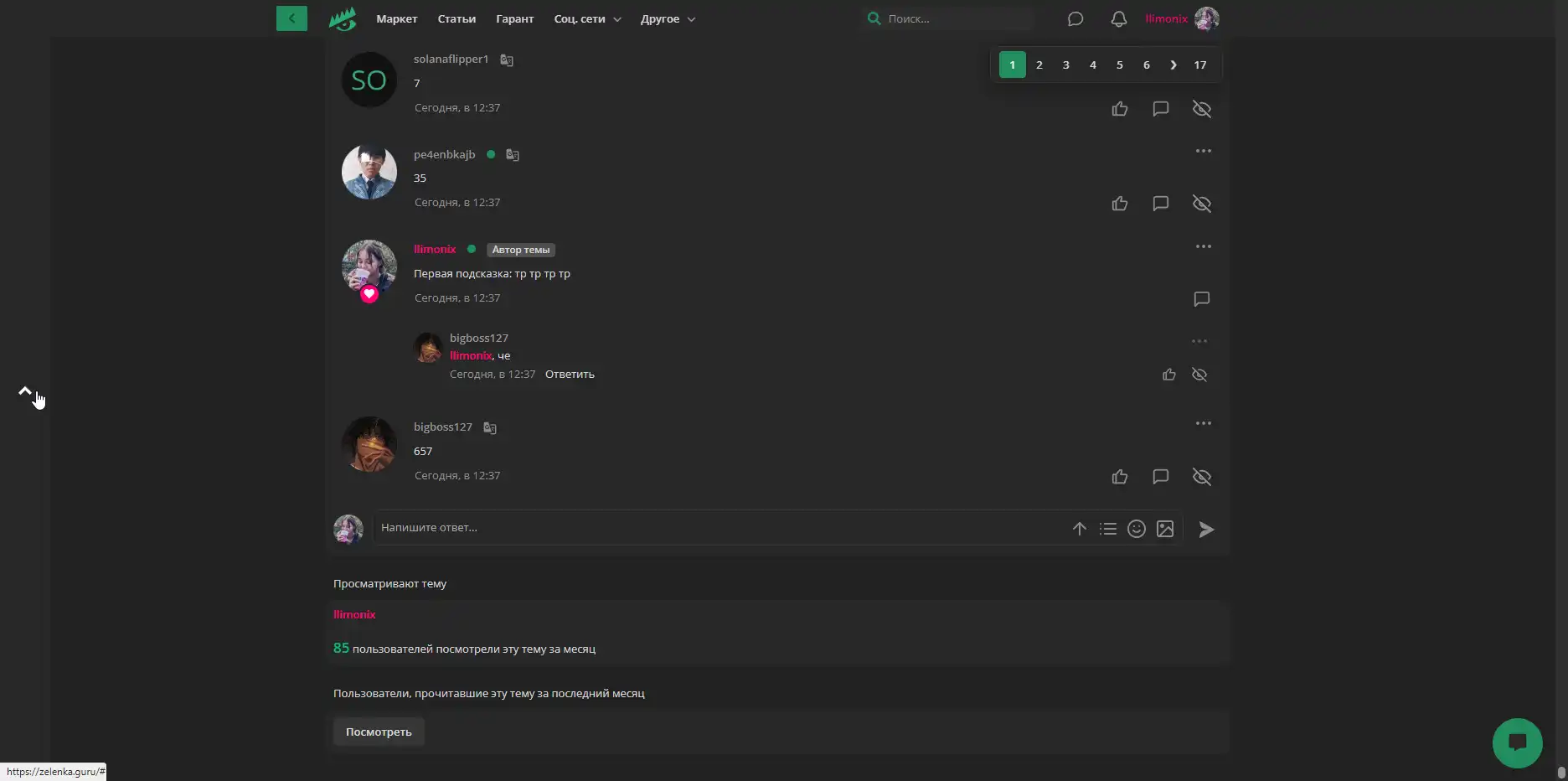Open the Маркет menu item
This screenshot has height=781, width=1568.
click(x=396, y=18)
